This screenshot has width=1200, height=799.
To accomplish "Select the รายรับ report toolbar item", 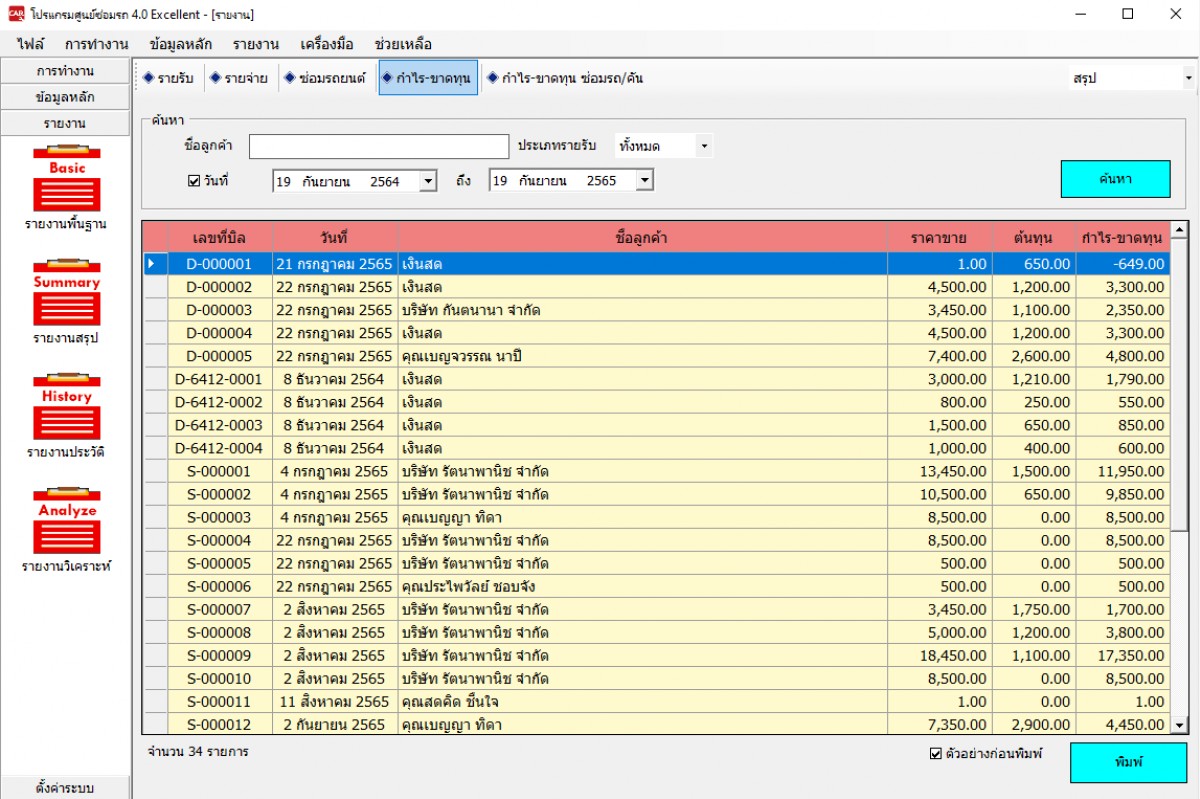I will 168,78.
